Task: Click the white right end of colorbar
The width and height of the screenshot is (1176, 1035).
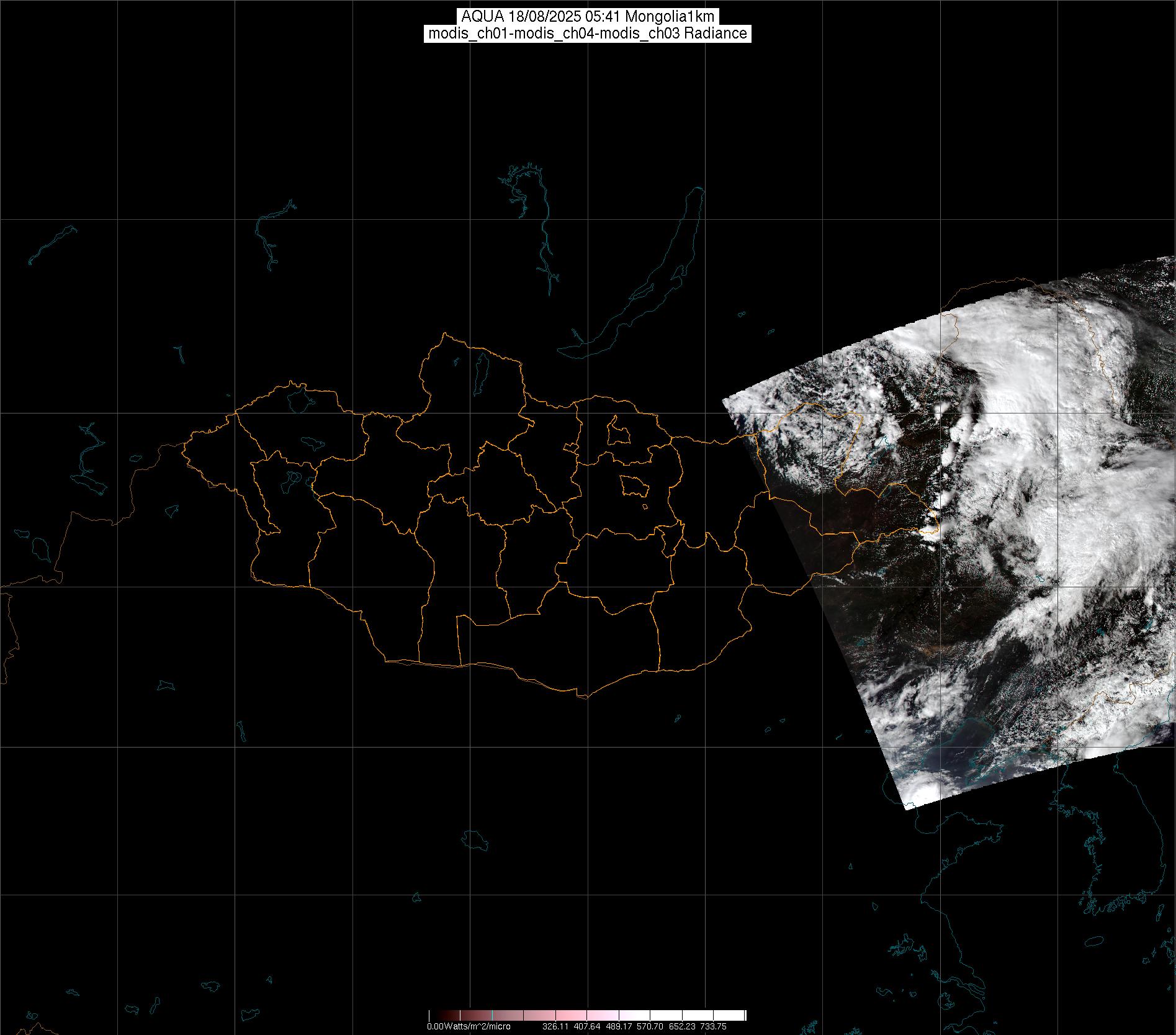Action: pyautogui.click(x=735, y=1016)
